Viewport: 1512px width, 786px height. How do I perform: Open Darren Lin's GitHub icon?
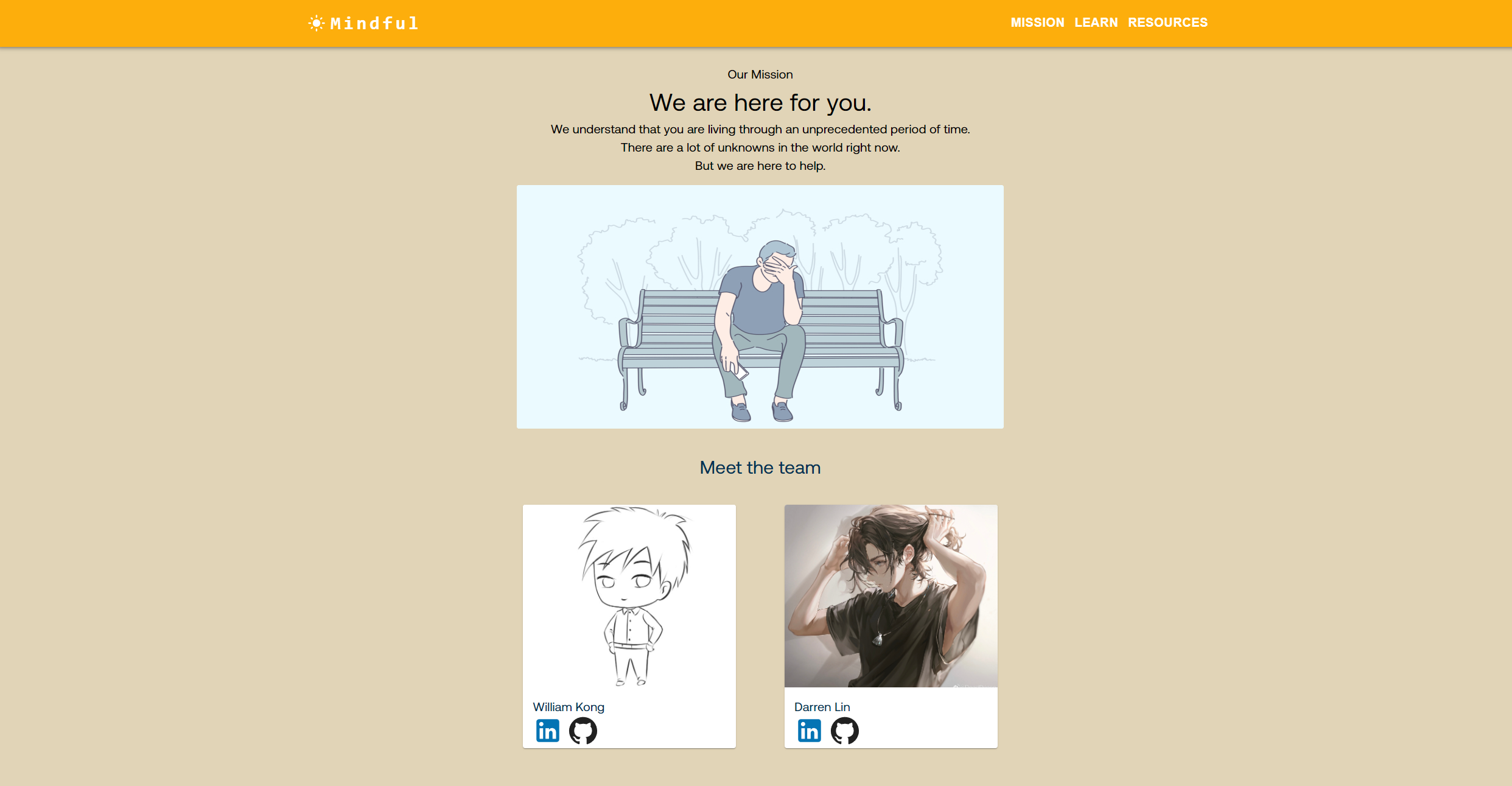click(844, 731)
